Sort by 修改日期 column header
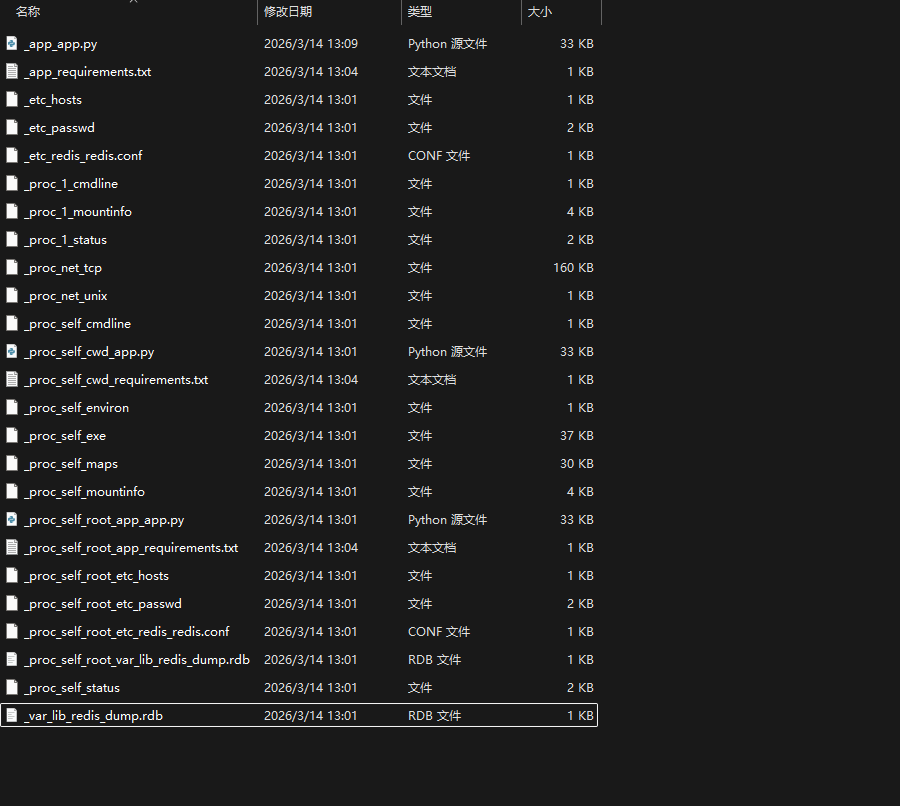 pyautogui.click(x=288, y=12)
